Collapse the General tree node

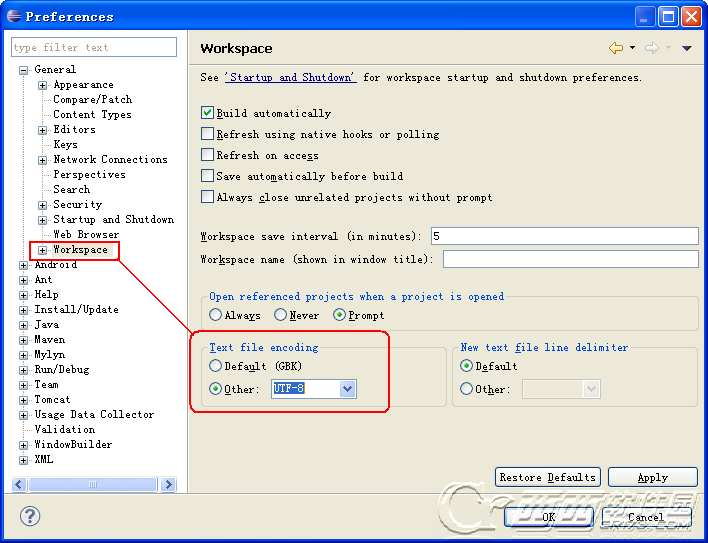(24, 70)
